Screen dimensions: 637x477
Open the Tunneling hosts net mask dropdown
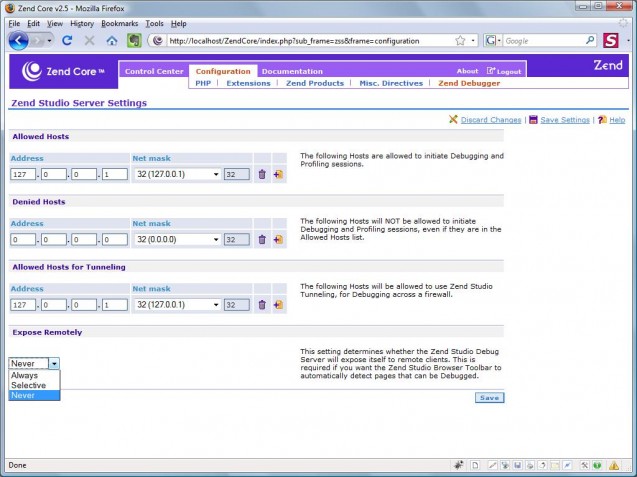point(177,305)
